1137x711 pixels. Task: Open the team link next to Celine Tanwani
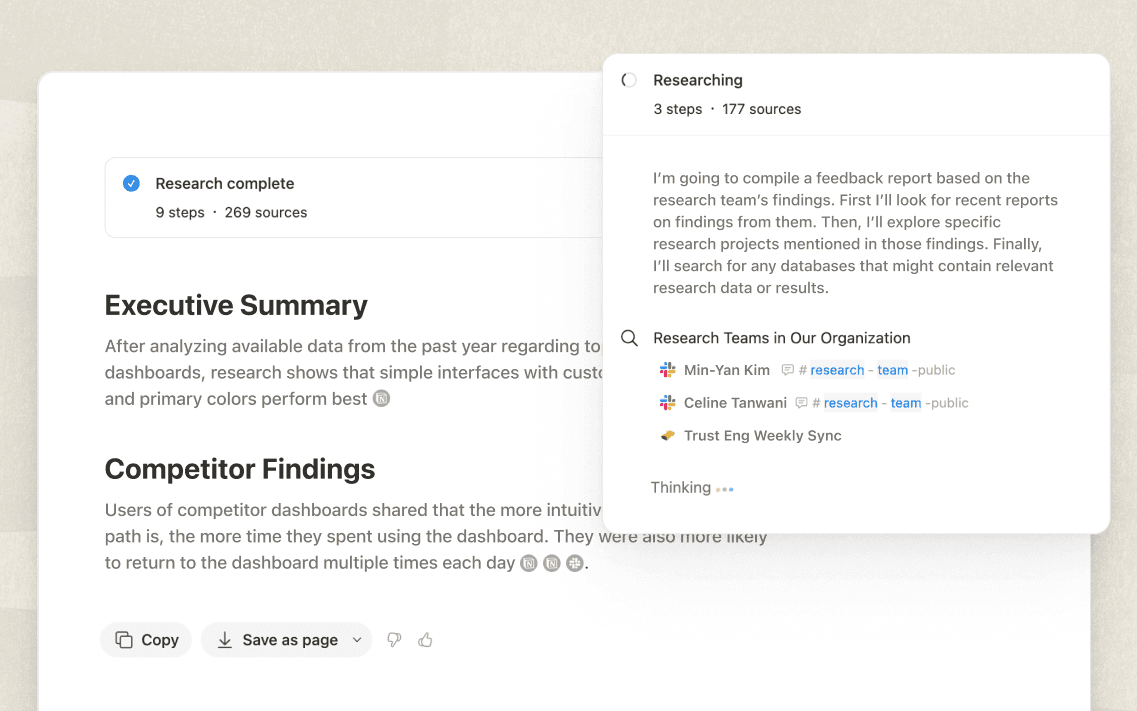pyautogui.click(x=905, y=402)
